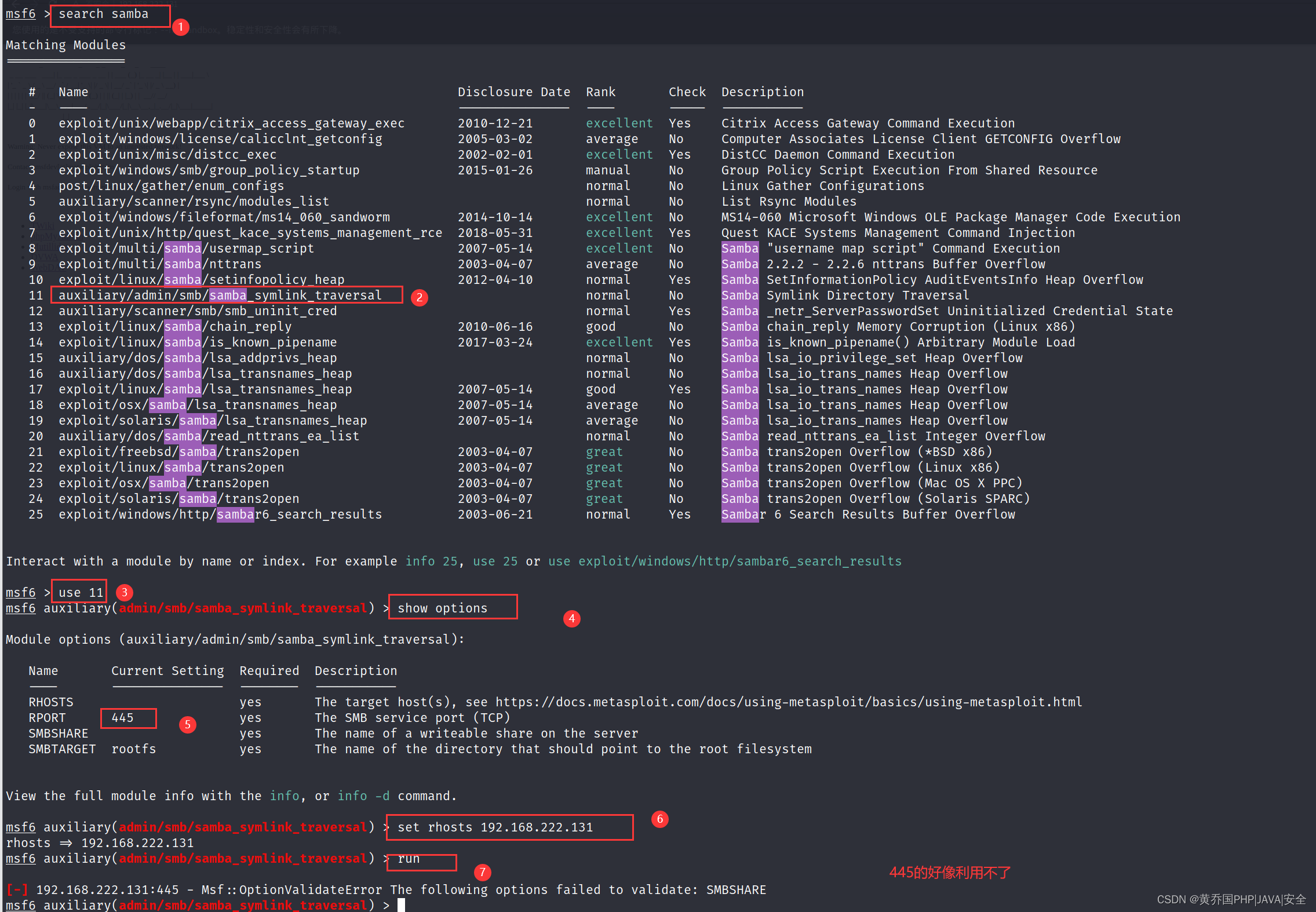Screen dimensions: 1316x912
Task: Click the RPORT value 445
Action: 122,718
